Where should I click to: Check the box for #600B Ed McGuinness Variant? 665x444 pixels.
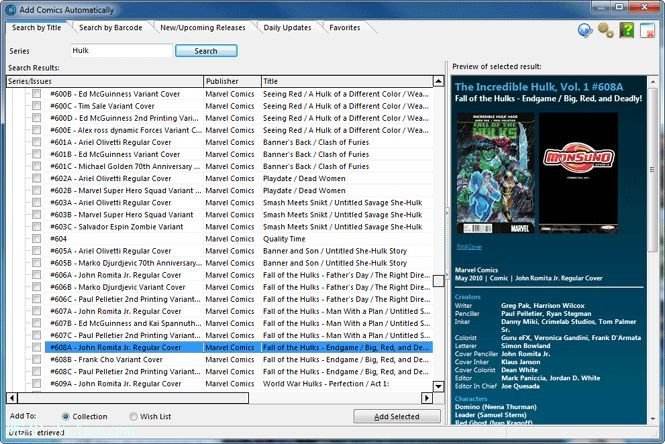(36, 94)
